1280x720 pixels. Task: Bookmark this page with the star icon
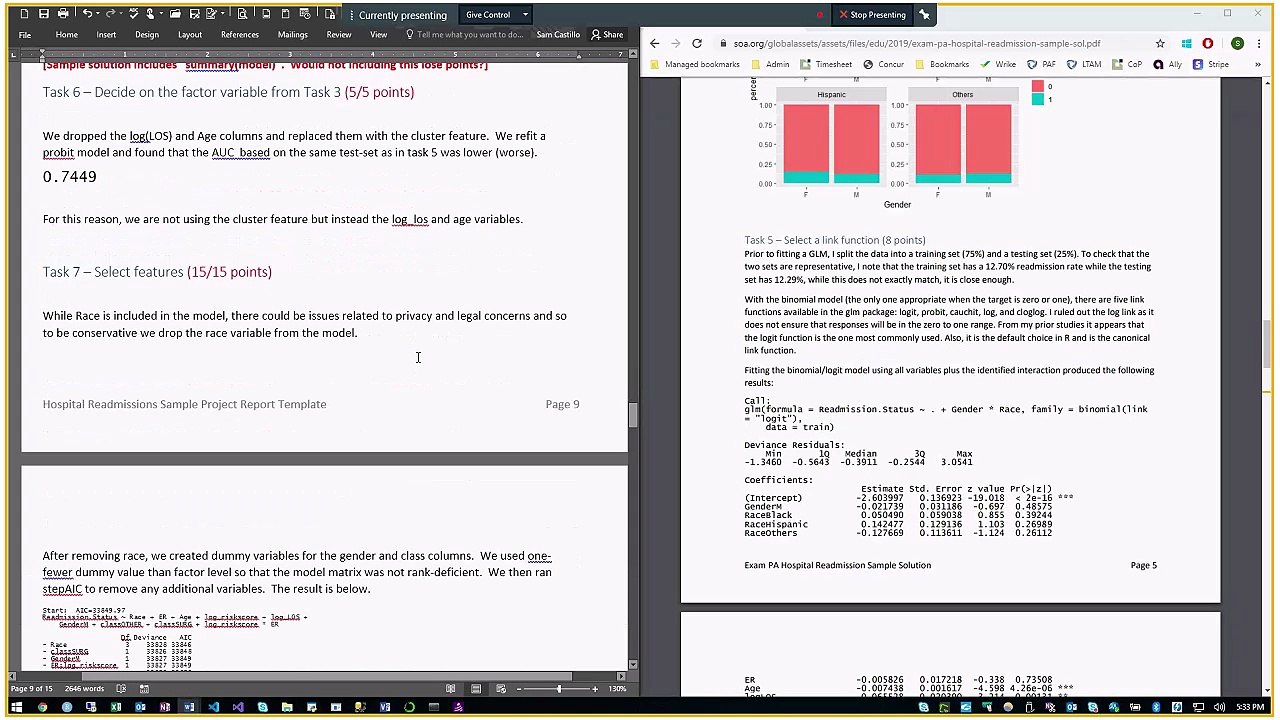click(x=1160, y=43)
